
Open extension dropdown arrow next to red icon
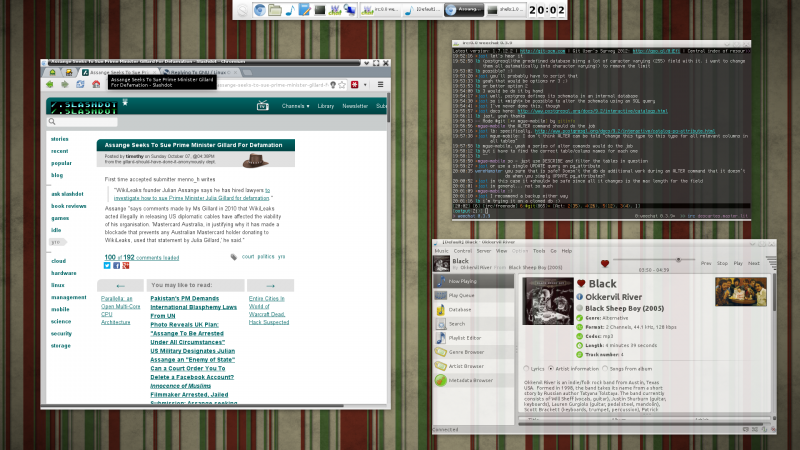pos(365,85)
